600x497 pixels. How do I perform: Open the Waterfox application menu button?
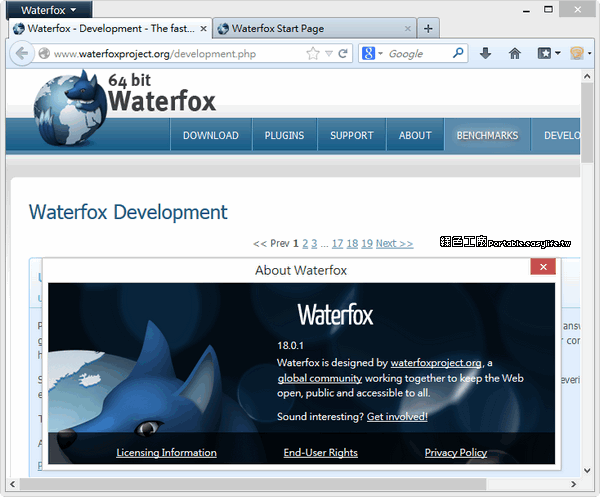tap(49, 10)
